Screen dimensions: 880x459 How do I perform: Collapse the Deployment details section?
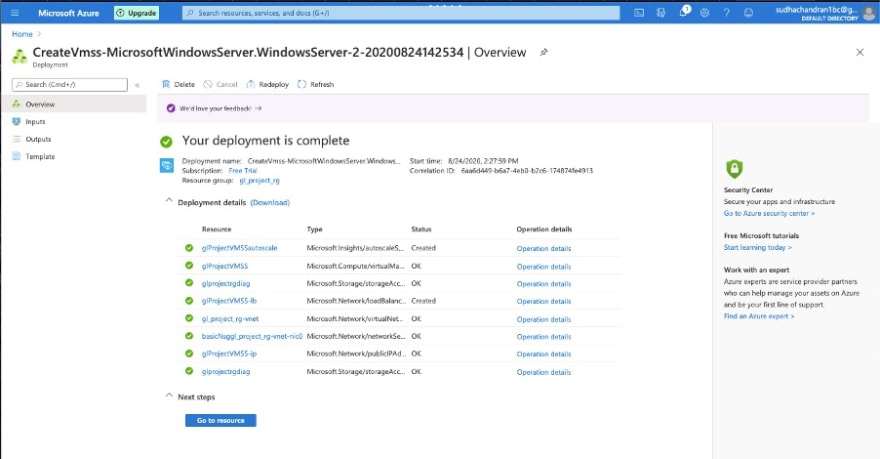click(169, 200)
